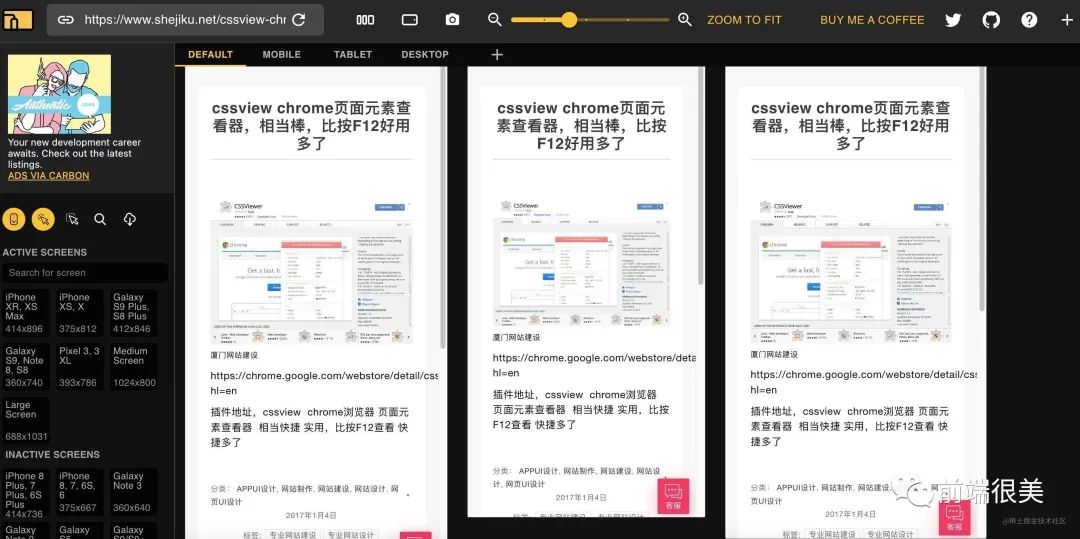Click the columns layout icon in top toolbar
Screen dimensions: 1080x539
pyautogui.click(x=365, y=20)
